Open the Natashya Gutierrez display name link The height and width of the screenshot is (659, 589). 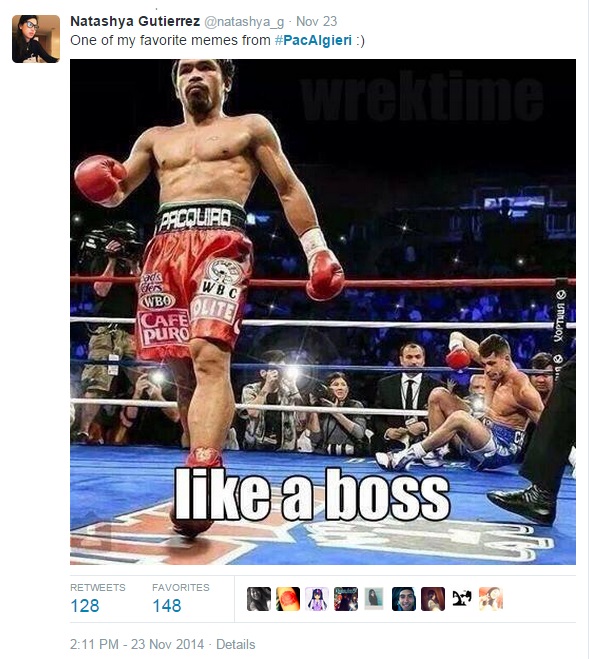tap(135, 21)
